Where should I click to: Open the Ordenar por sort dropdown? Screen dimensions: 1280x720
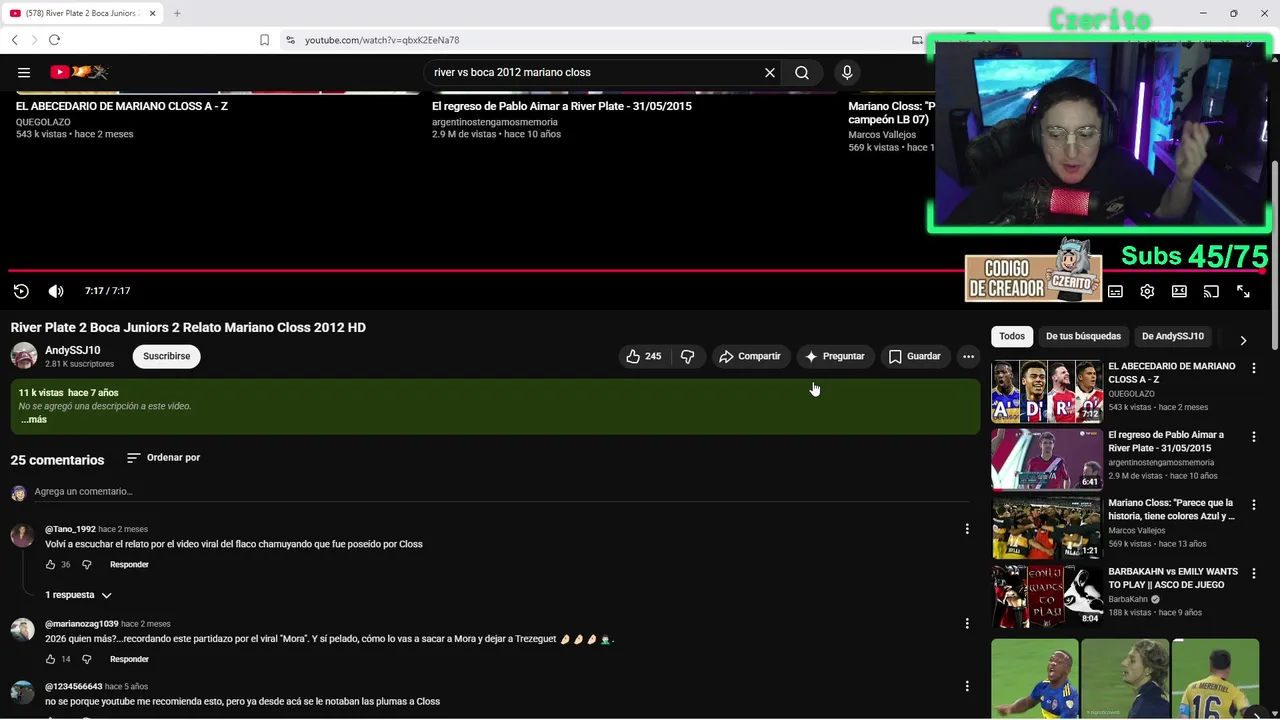[163, 458]
